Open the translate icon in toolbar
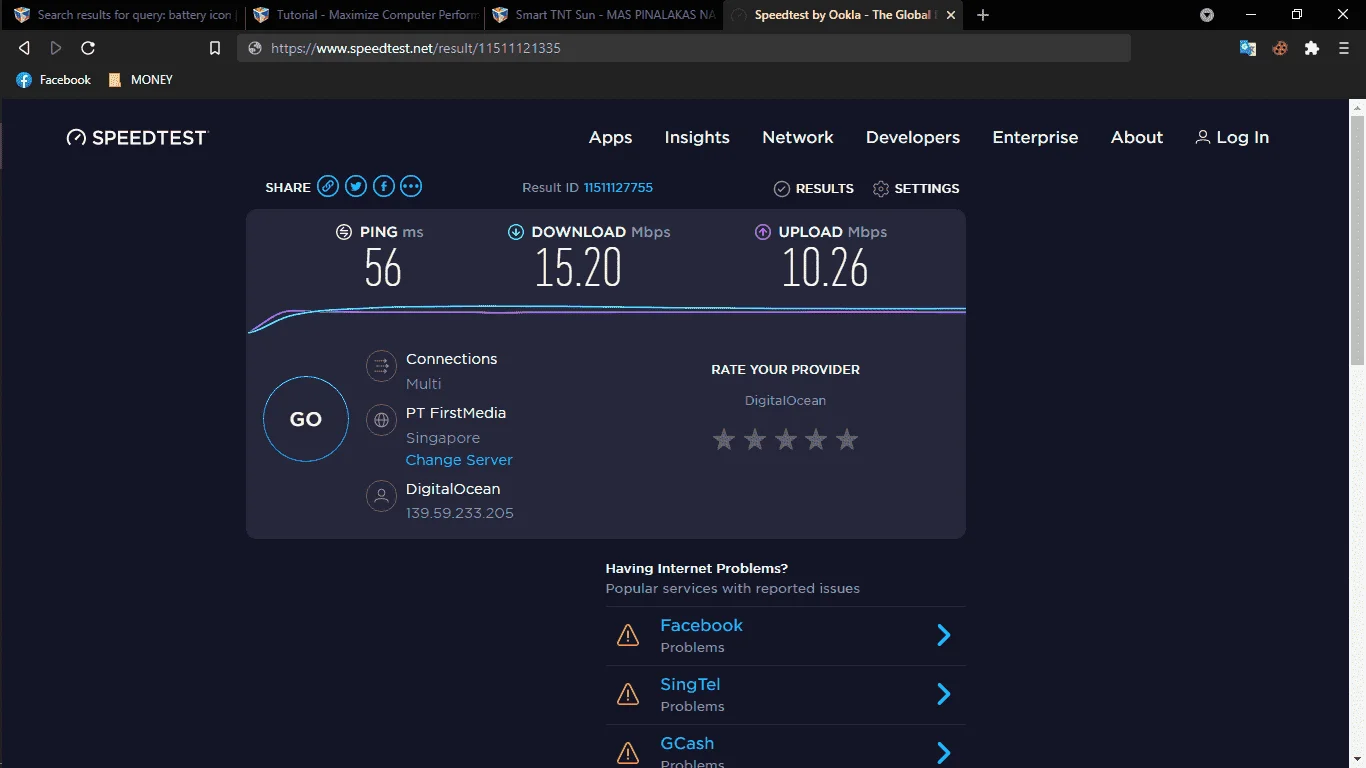The image size is (1366, 768). pyautogui.click(x=1248, y=48)
